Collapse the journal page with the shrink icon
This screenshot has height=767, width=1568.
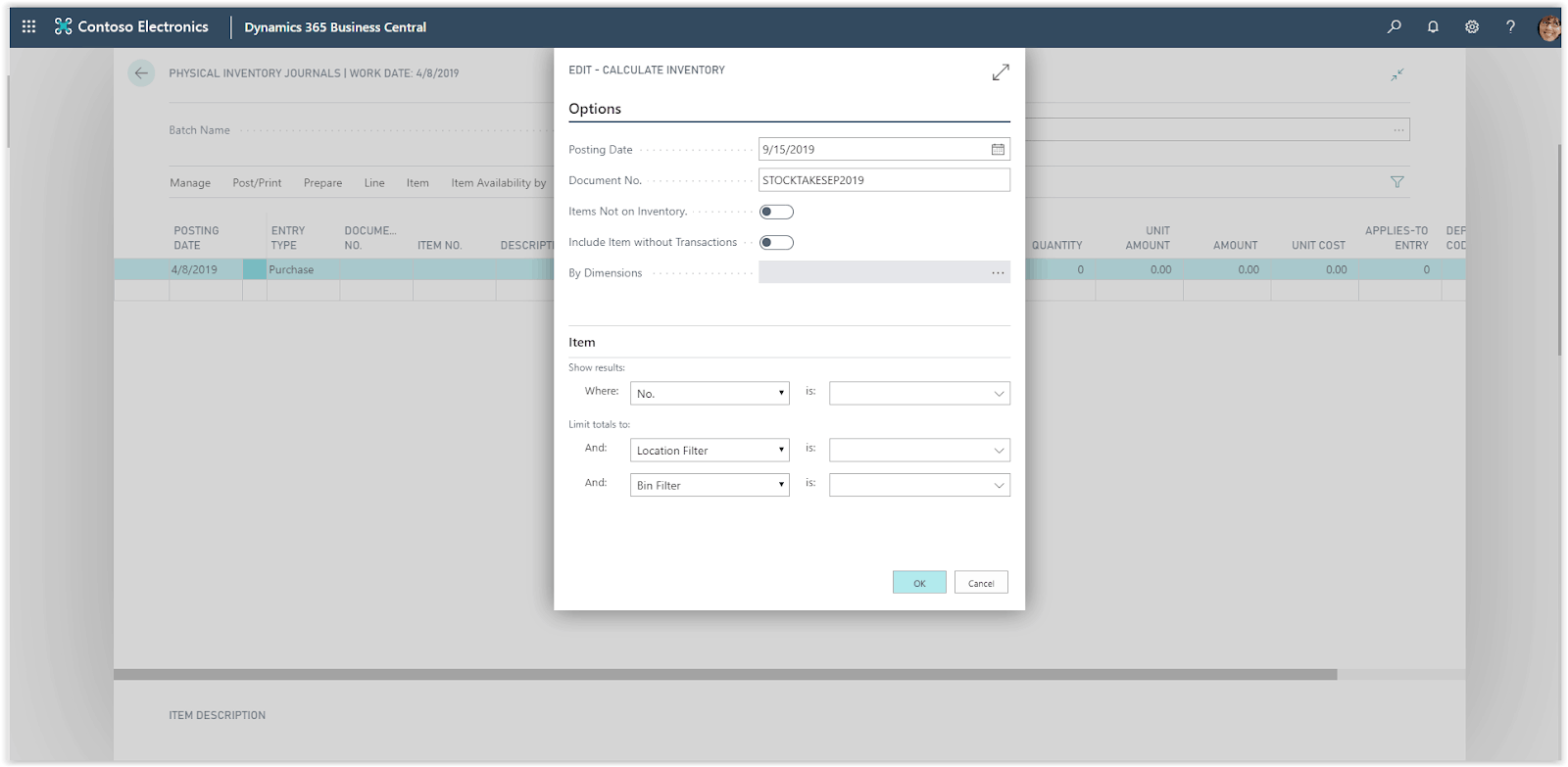[1396, 74]
